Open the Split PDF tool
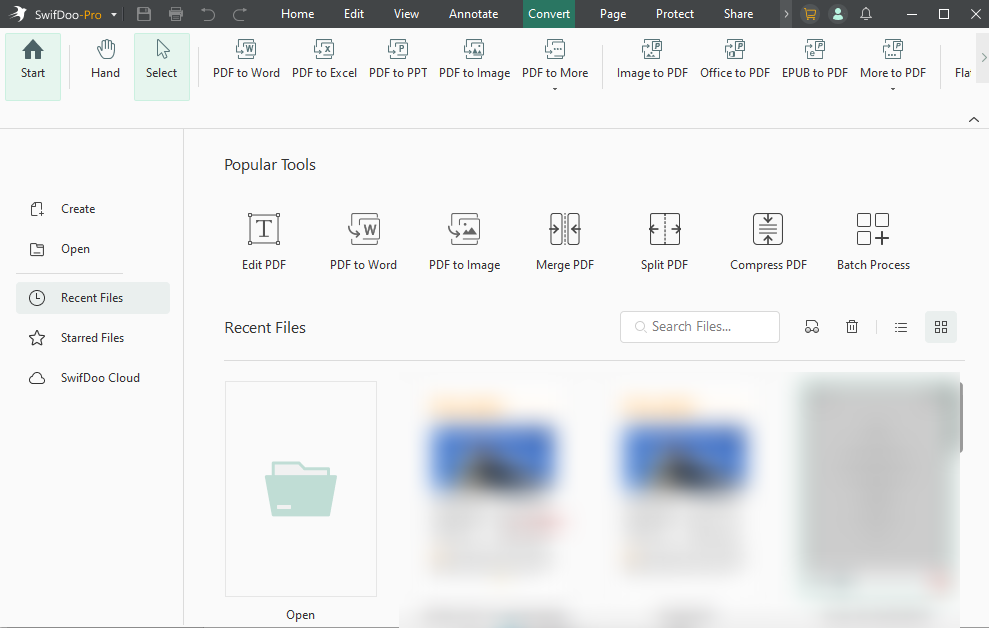The width and height of the screenshot is (989, 628). coord(664,238)
